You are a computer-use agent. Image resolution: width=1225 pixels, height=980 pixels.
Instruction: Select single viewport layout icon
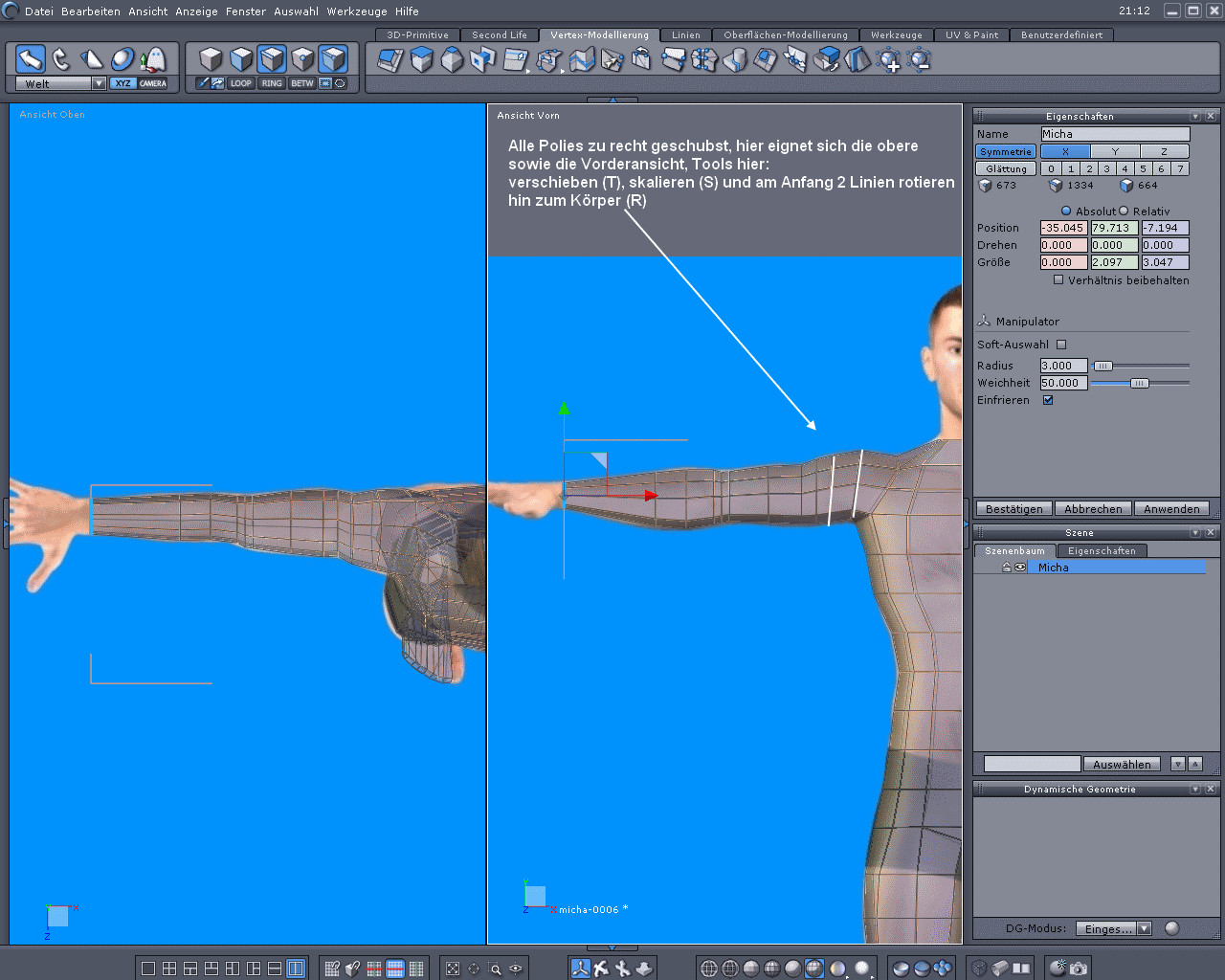[148, 969]
